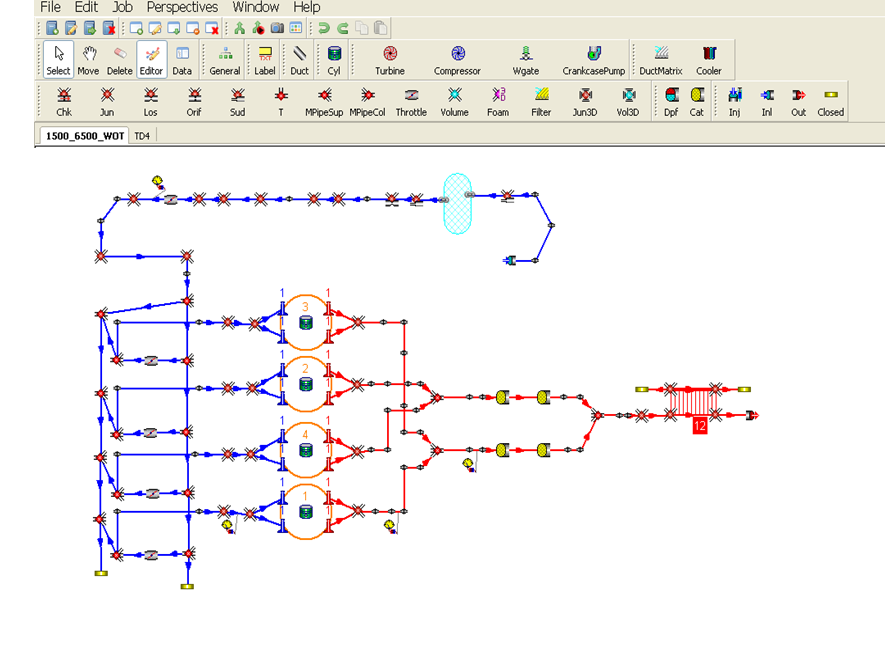Select the CrankcasePump tool
Image resolution: width=885 pixels, height=647 pixels.
[593, 59]
